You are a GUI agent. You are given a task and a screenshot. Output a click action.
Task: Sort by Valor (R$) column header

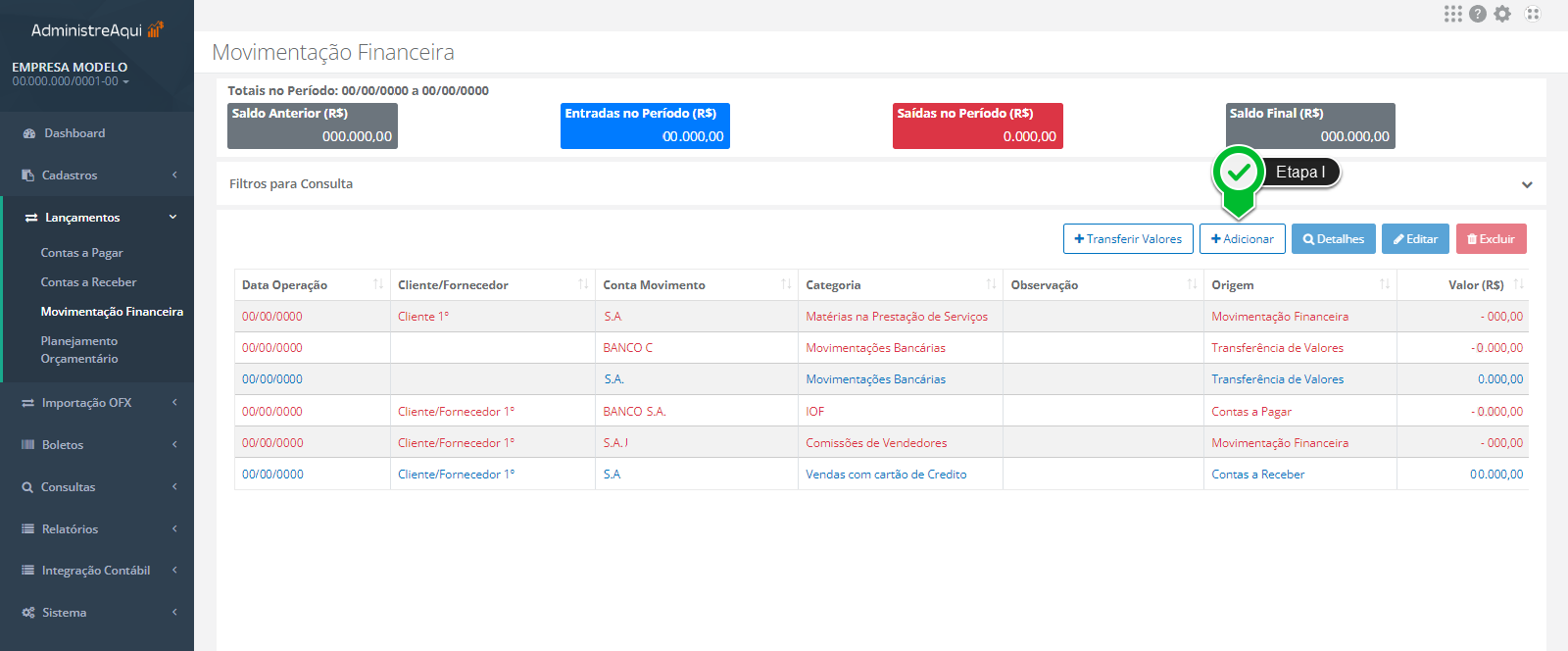tap(1475, 285)
